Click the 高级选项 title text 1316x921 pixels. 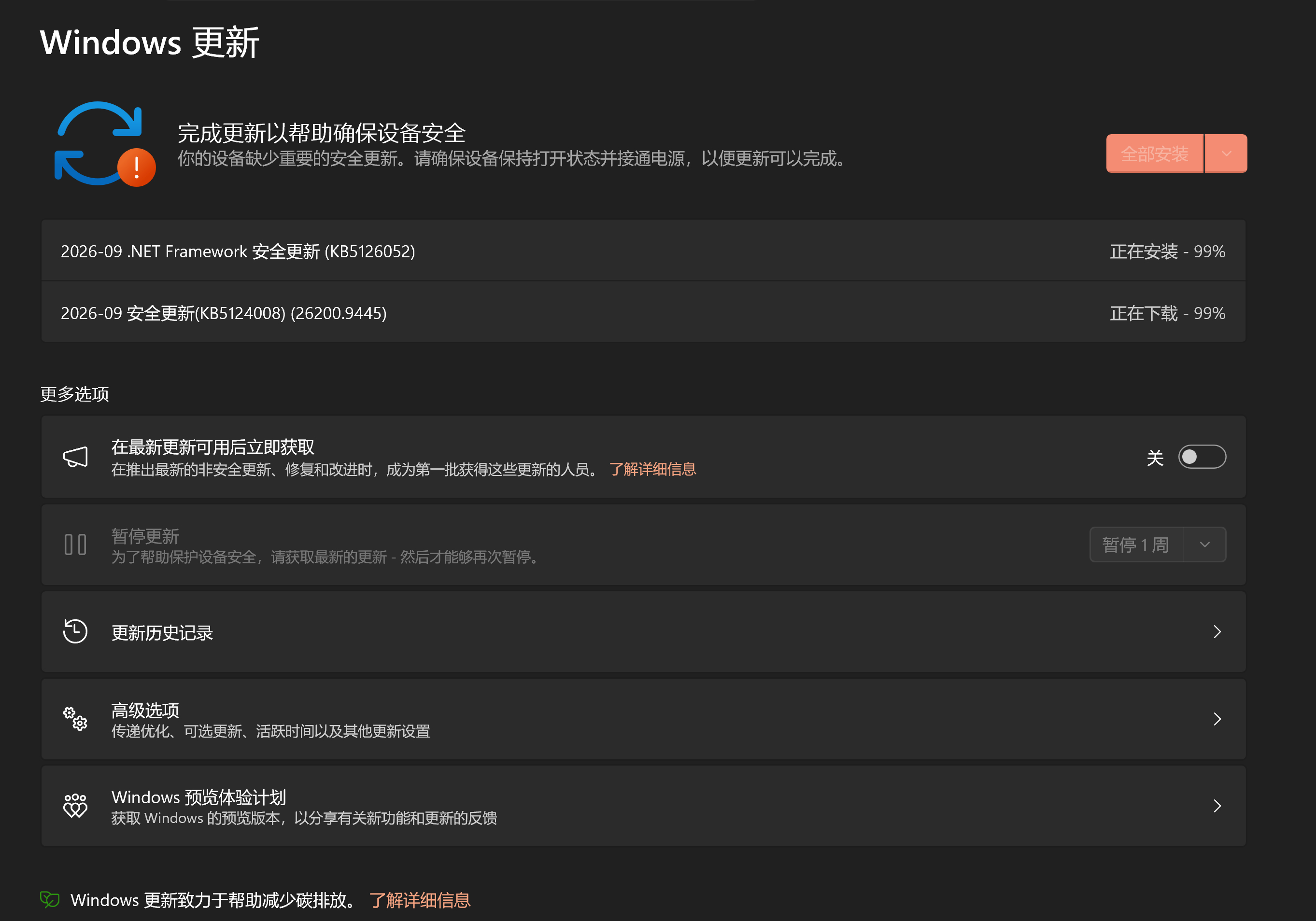pyautogui.click(x=145, y=710)
